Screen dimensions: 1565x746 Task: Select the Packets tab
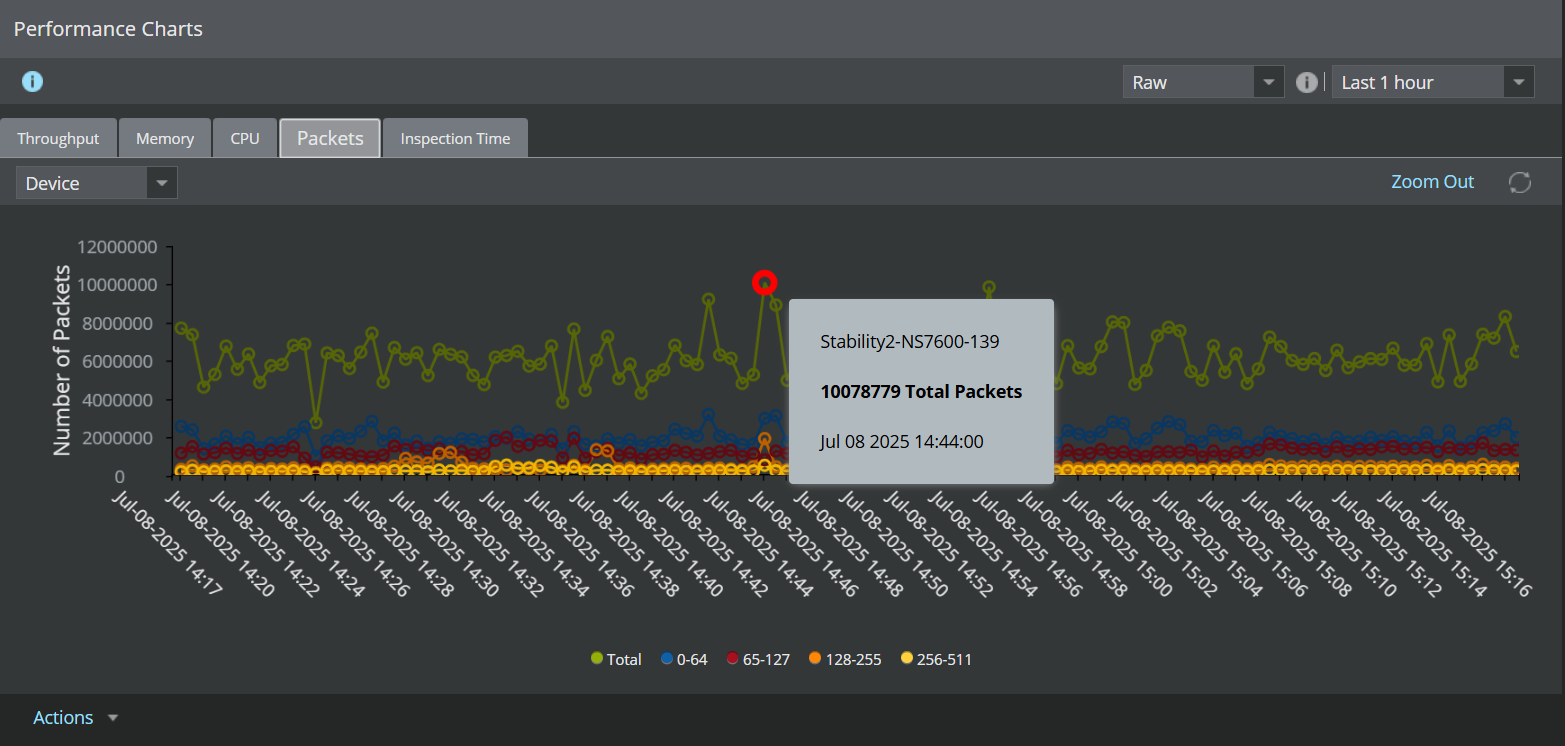(330, 138)
